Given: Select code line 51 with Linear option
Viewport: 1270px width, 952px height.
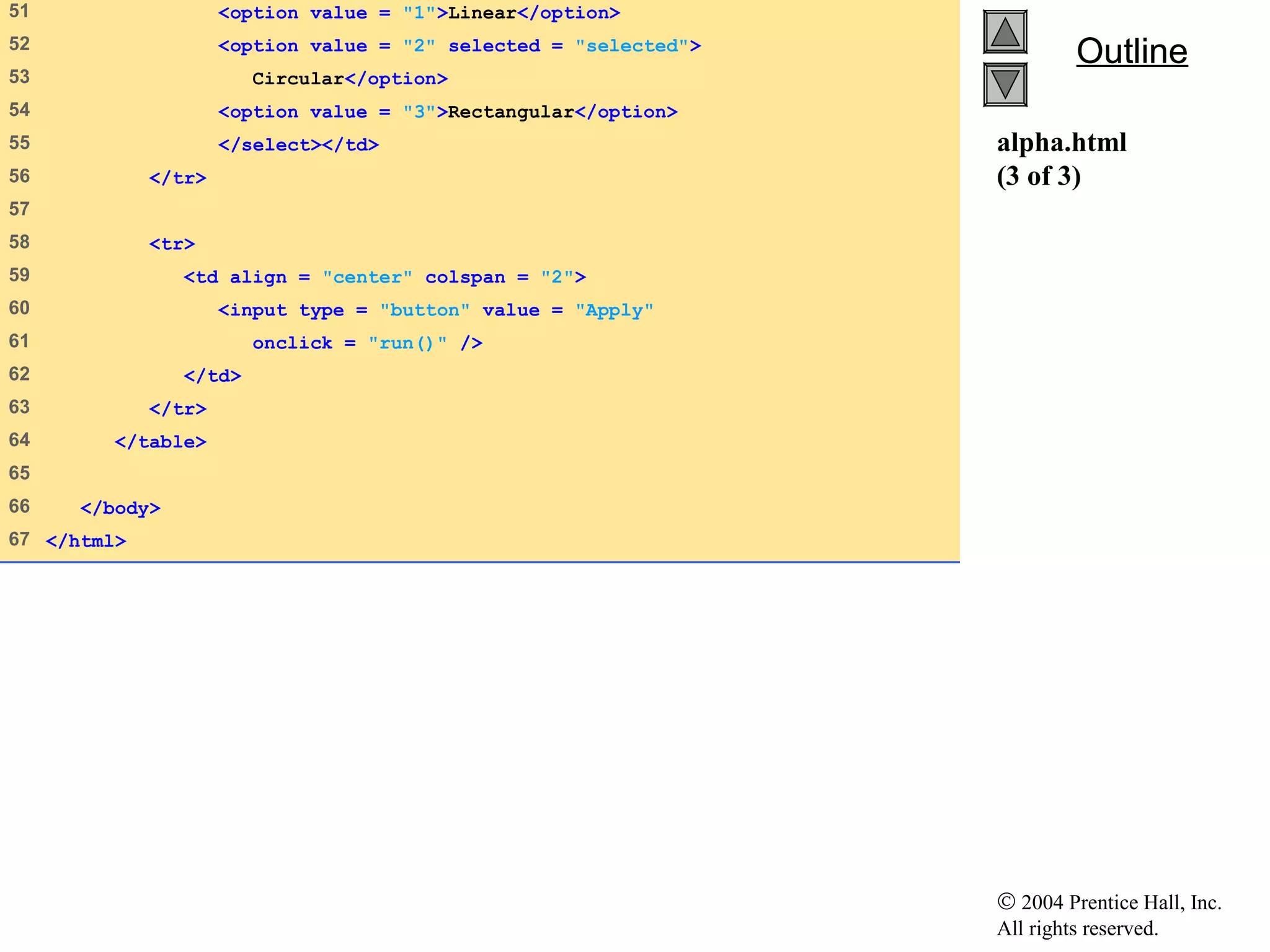Looking at the screenshot, I should point(419,13).
